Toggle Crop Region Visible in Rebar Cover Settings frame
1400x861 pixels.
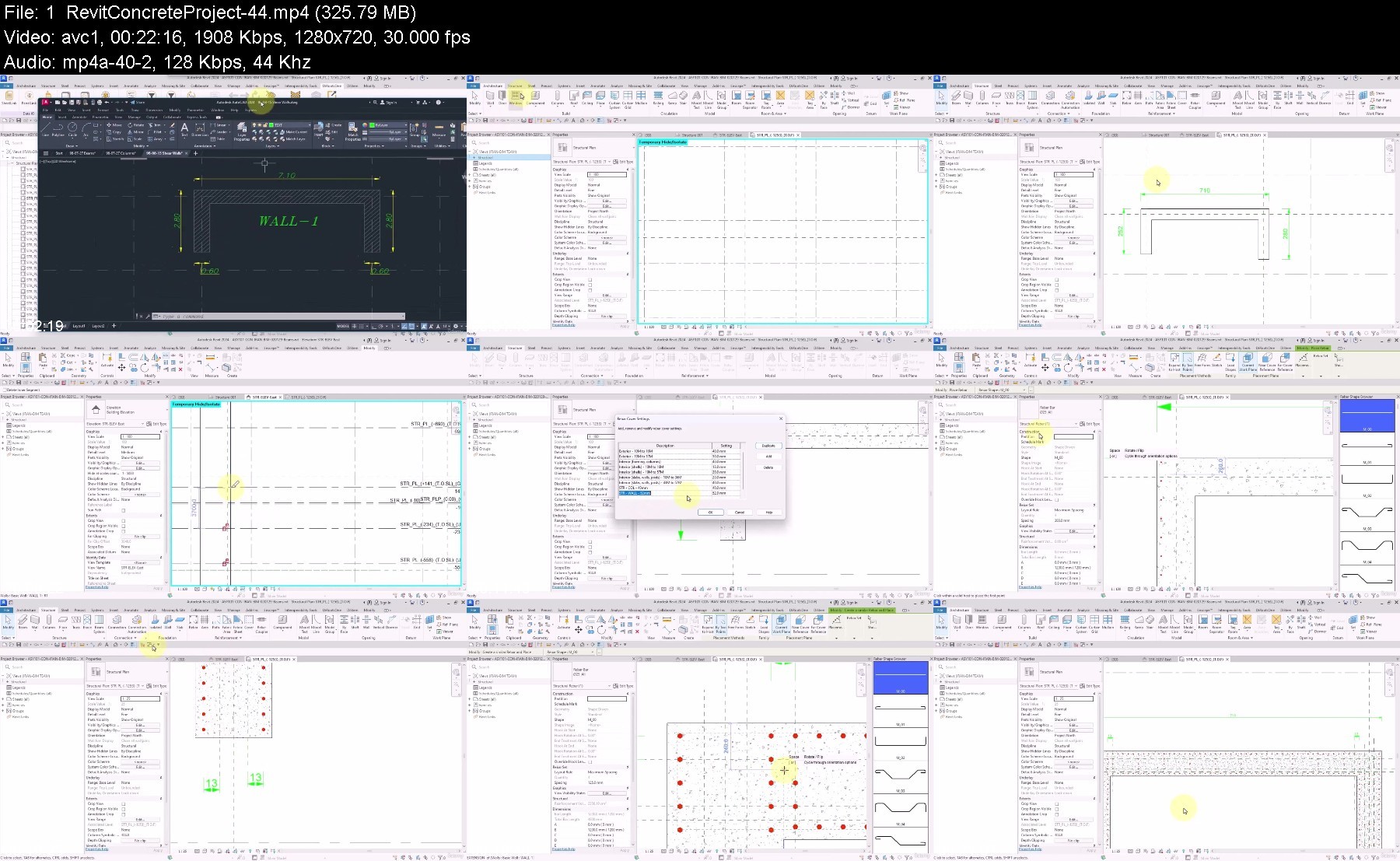coord(590,547)
